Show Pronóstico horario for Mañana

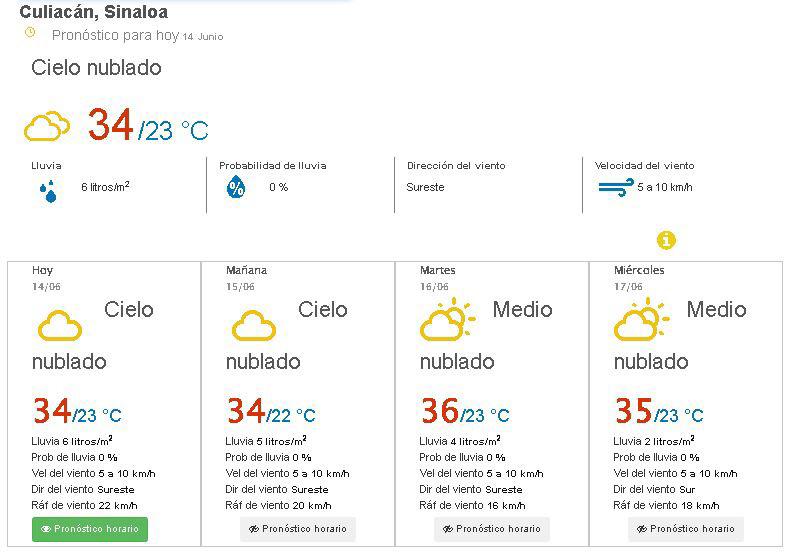click(298, 529)
